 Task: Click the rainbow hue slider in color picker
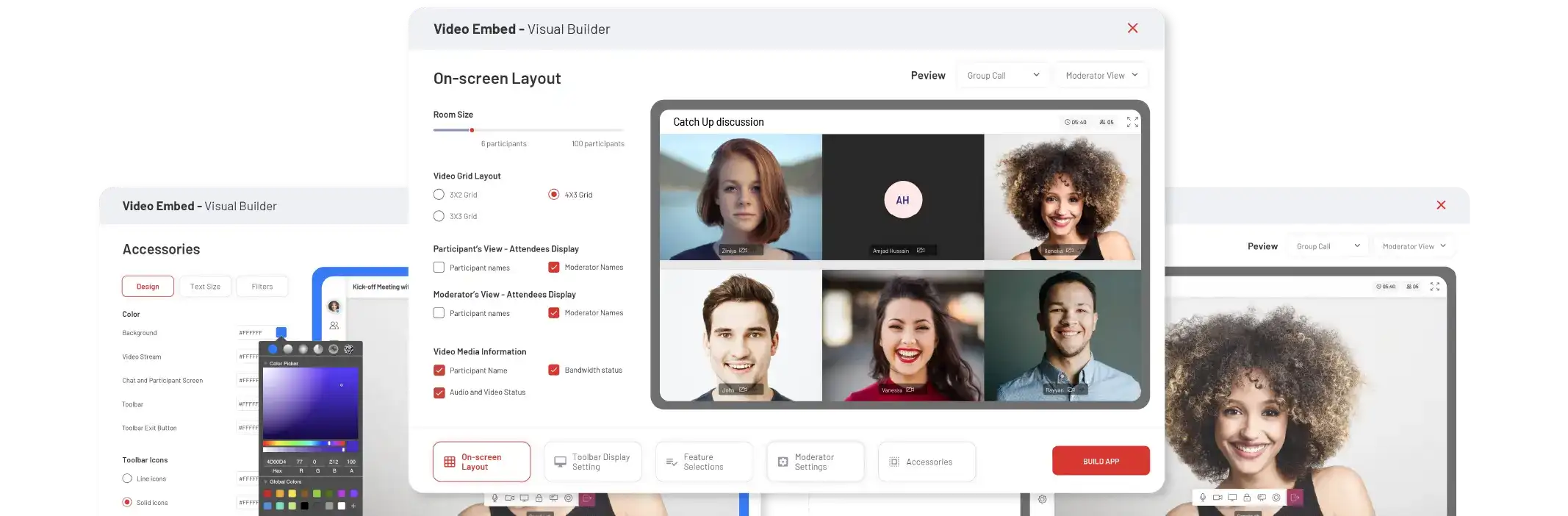(306, 443)
